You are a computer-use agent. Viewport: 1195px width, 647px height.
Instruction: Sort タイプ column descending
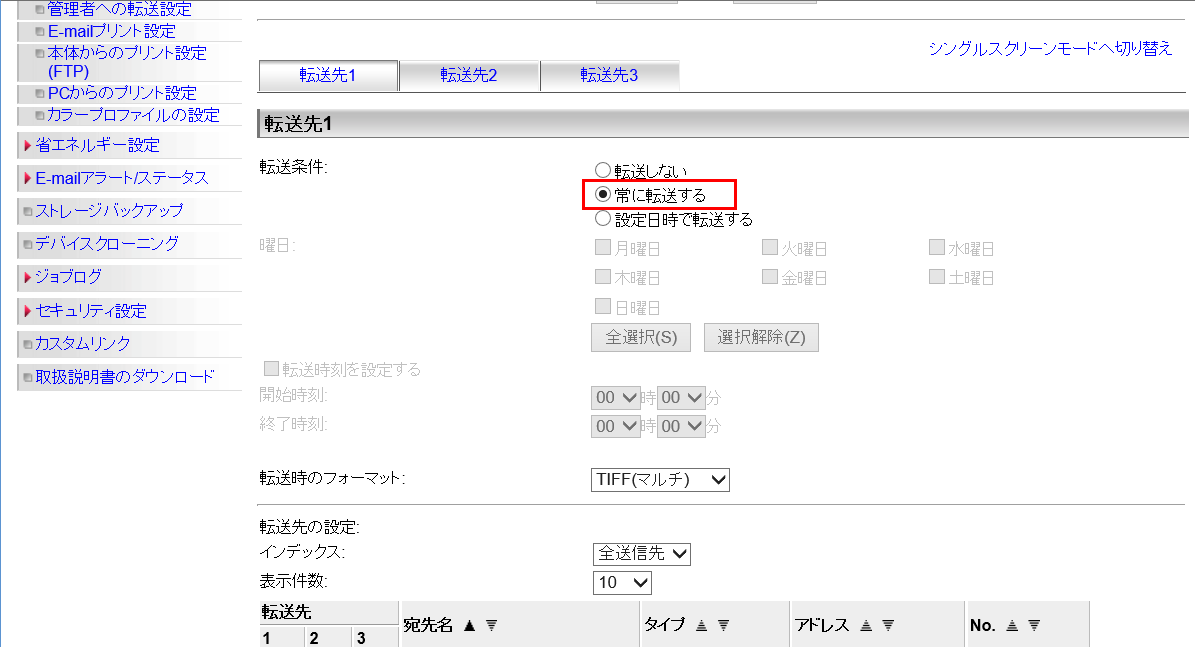[x=723, y=625]
